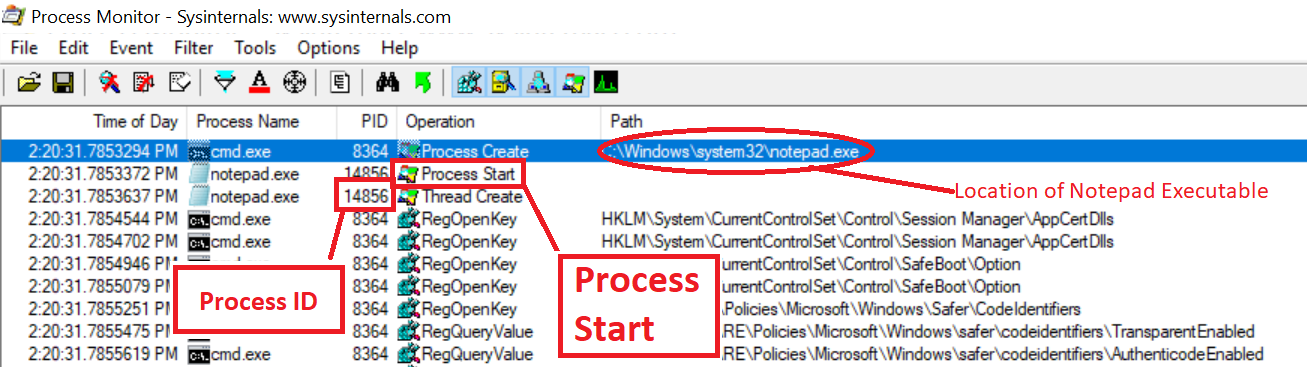1309x367 pixels.
Task: Click the notepad icon in the 2:20:31.7853637 row
Action: [198, 197]
